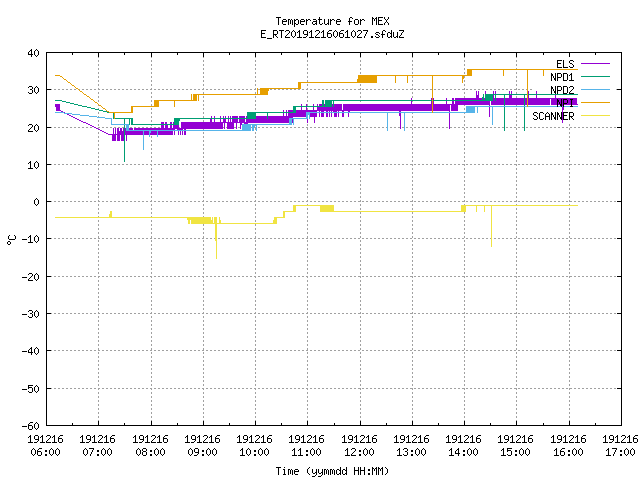Click the purple ELS legend line sample

point(595,64)
